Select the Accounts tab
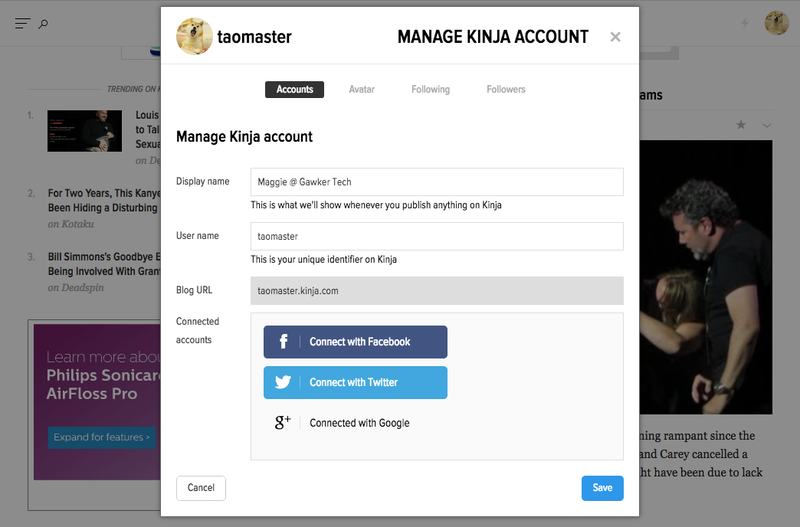Screen dimensions: 800x527 tap(294, 89)
